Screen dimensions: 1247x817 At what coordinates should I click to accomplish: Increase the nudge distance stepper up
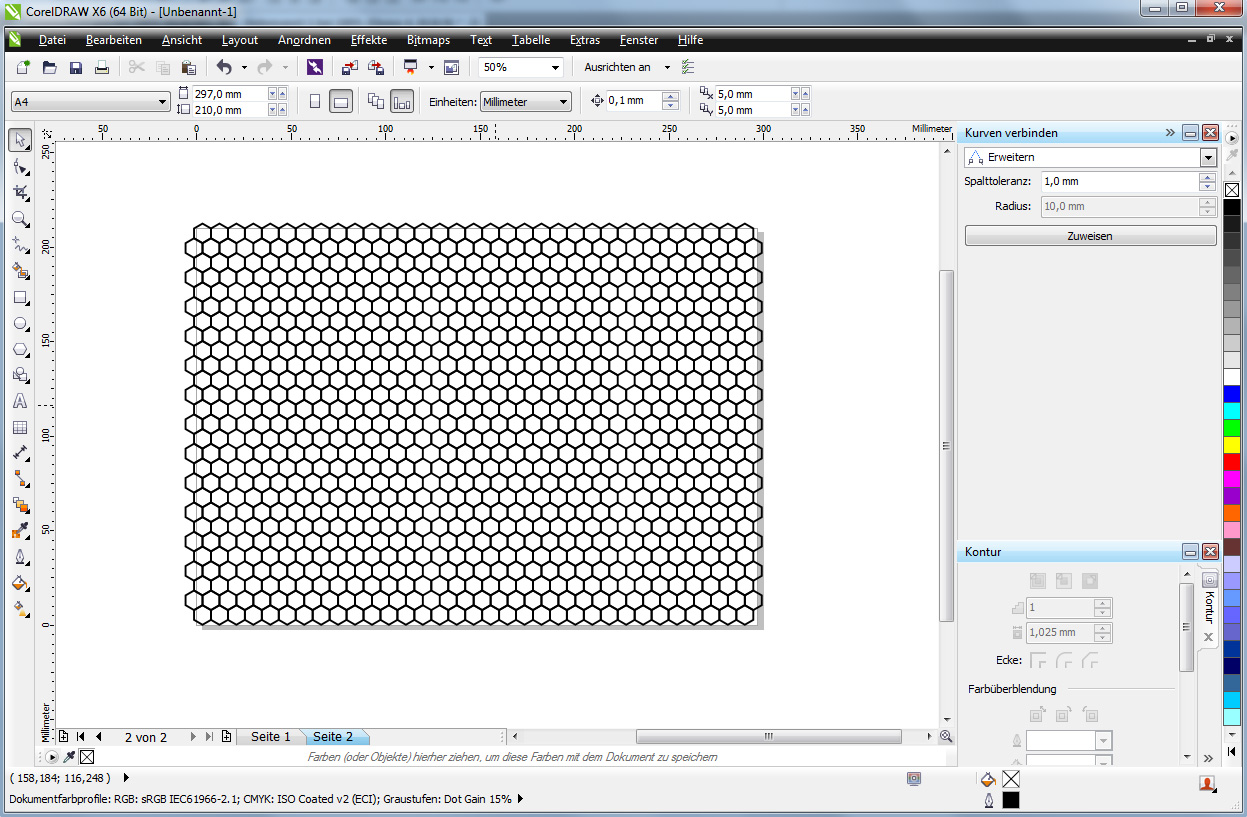coord(671,96)
